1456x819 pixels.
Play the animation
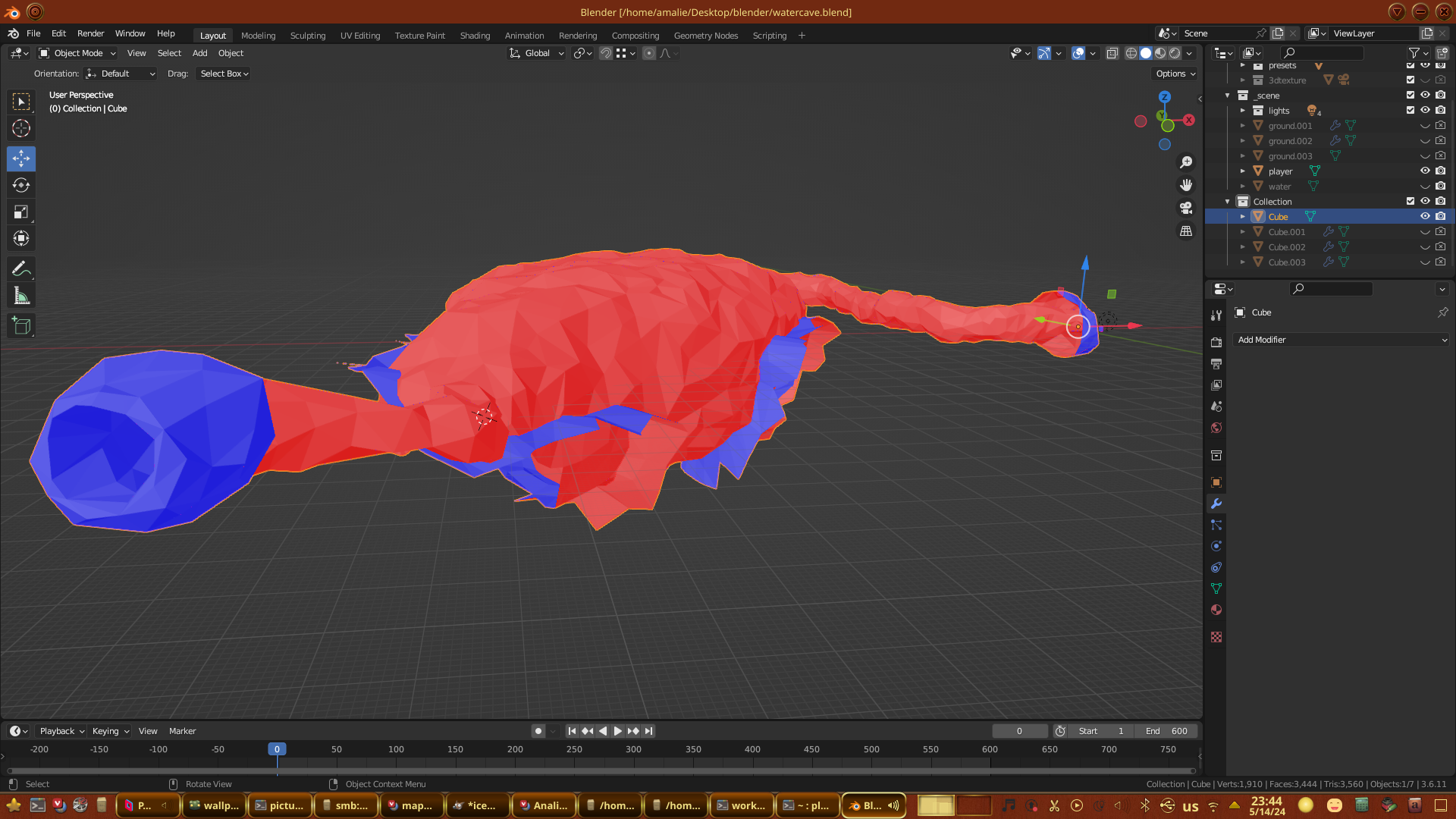click(x=617, y=731)
